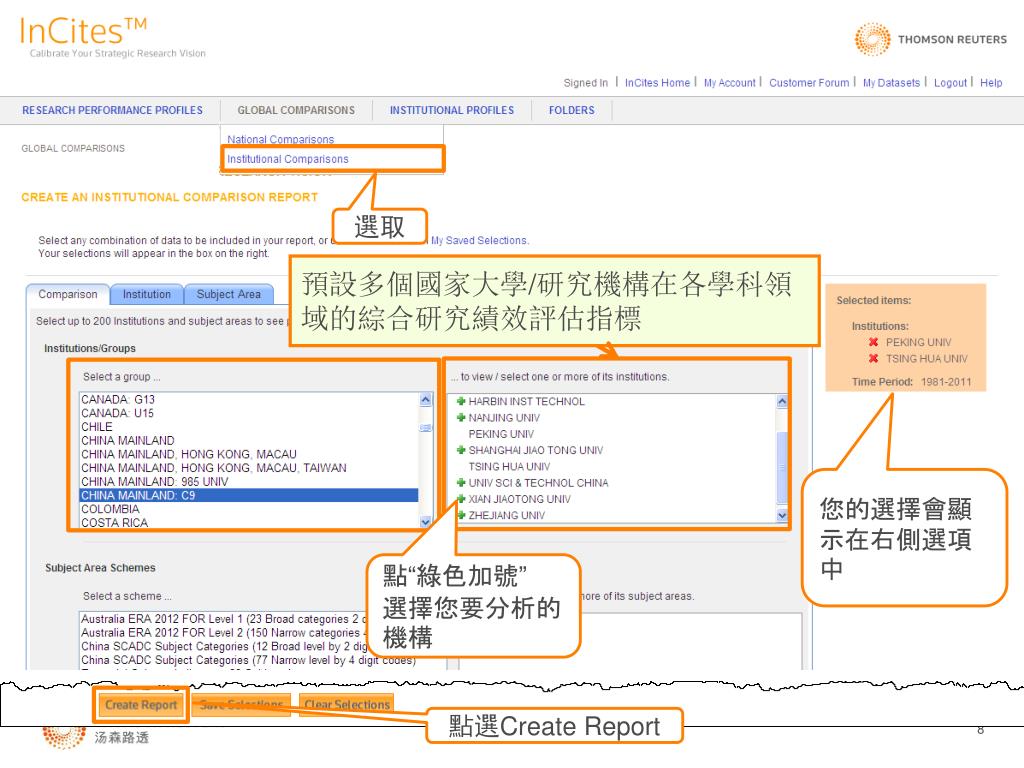
Task: Select CANADA: U15 group
Action: click(x=249, y=413)
